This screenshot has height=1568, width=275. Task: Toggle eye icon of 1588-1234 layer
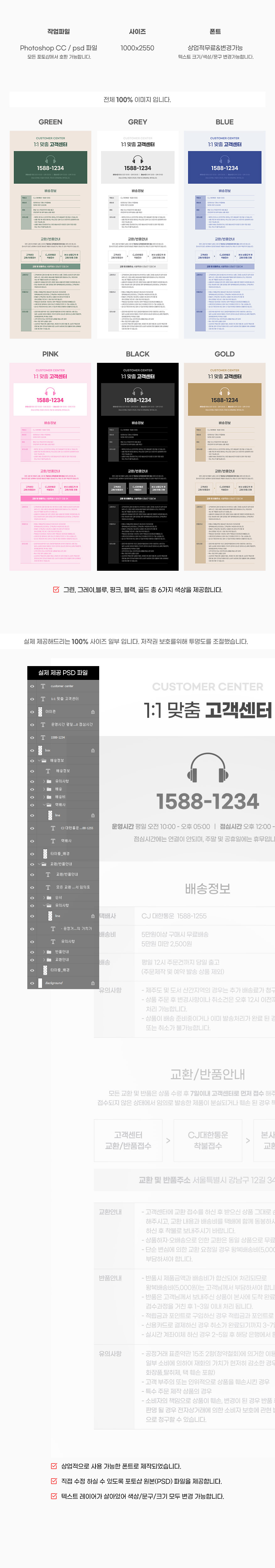32,737
